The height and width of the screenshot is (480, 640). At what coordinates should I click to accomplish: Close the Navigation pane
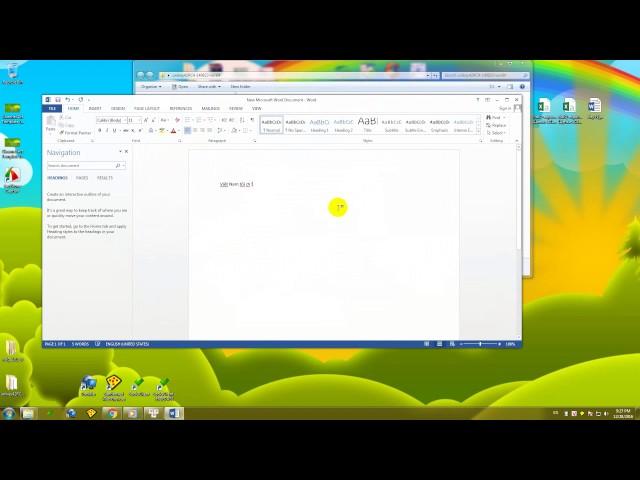(127, 151)
